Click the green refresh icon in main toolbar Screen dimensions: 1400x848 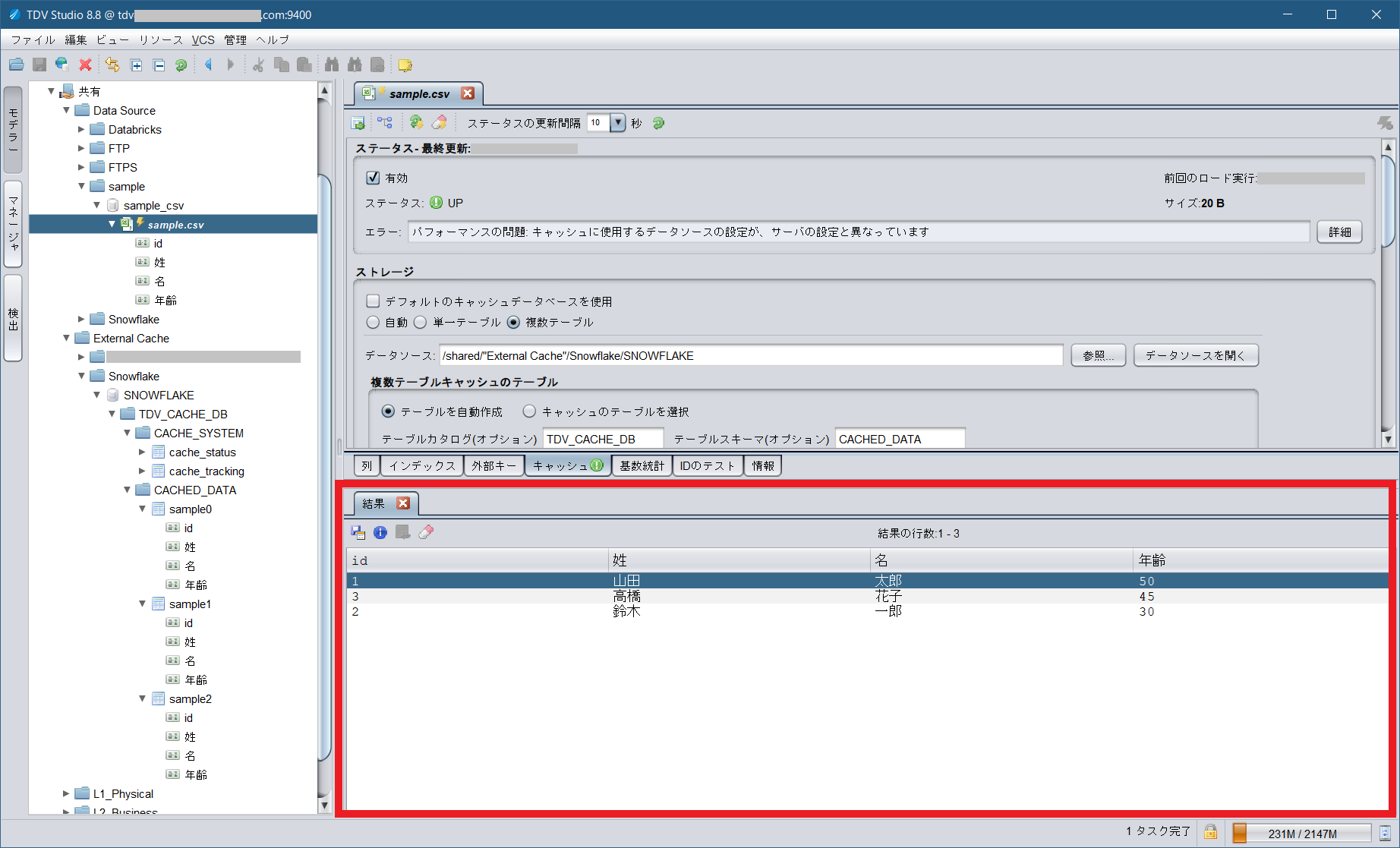[x=181, y=65]
